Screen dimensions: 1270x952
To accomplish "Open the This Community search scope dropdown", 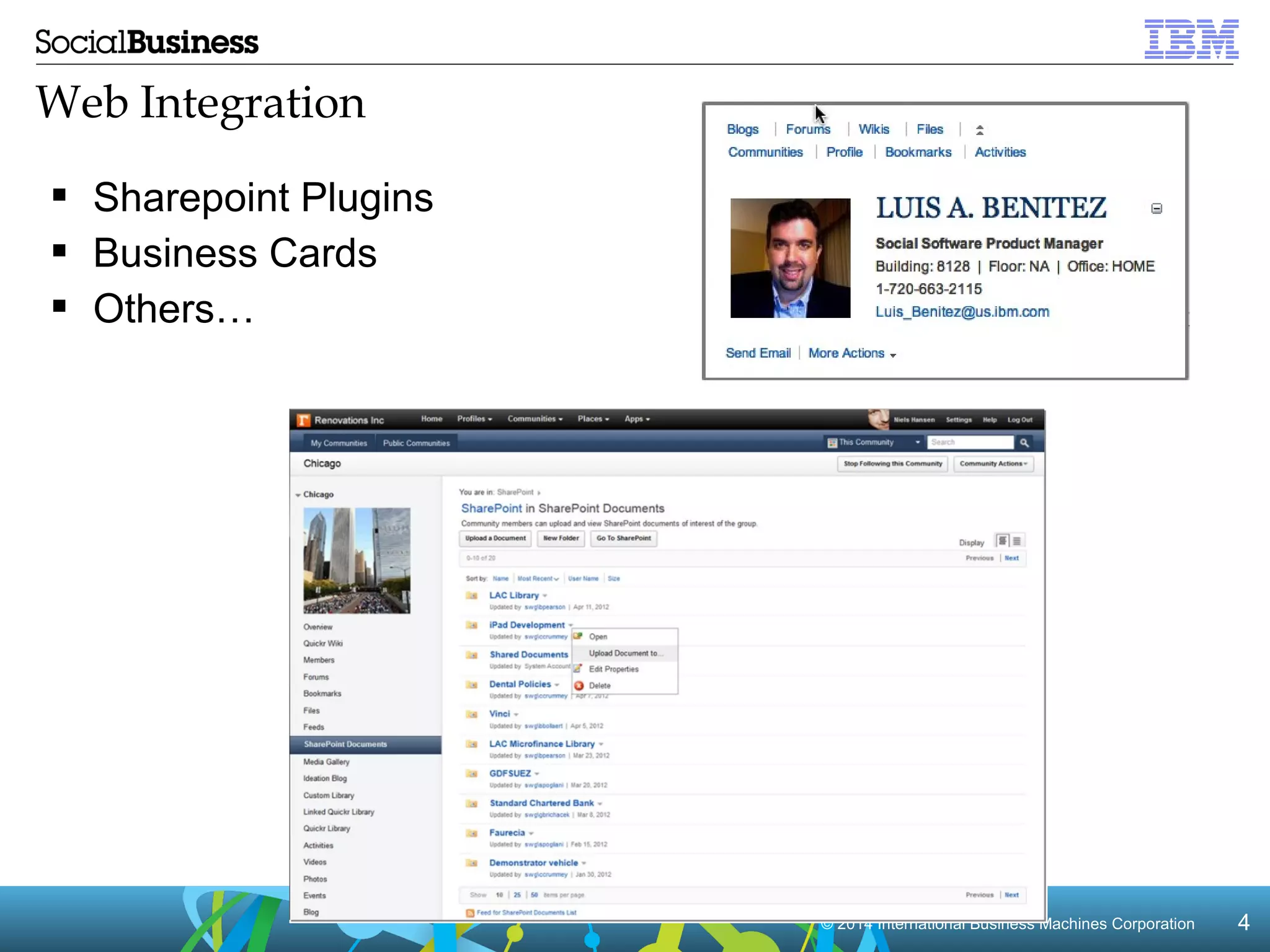I will pos(918,443).
